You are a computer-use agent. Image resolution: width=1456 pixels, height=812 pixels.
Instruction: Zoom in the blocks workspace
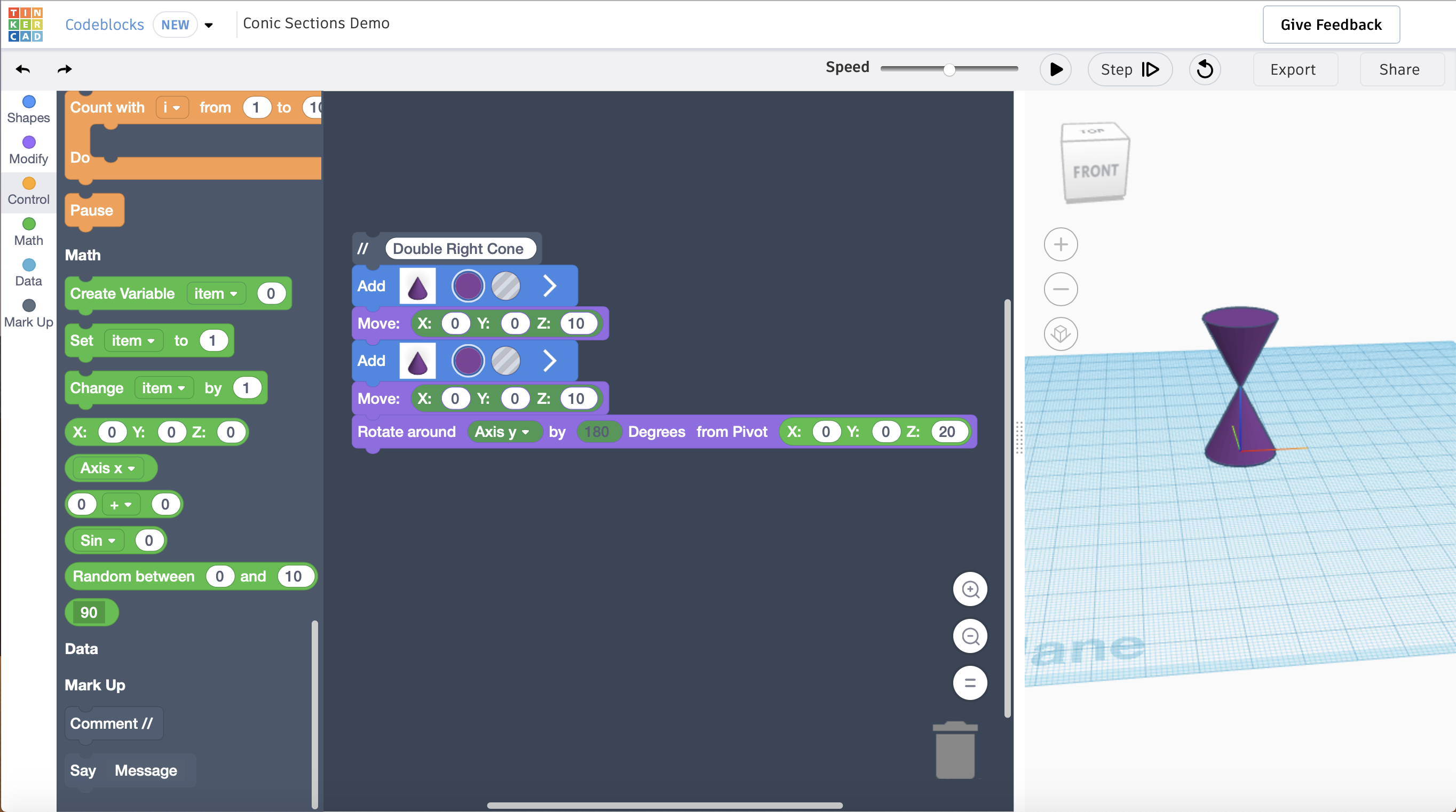click(970, 590)
